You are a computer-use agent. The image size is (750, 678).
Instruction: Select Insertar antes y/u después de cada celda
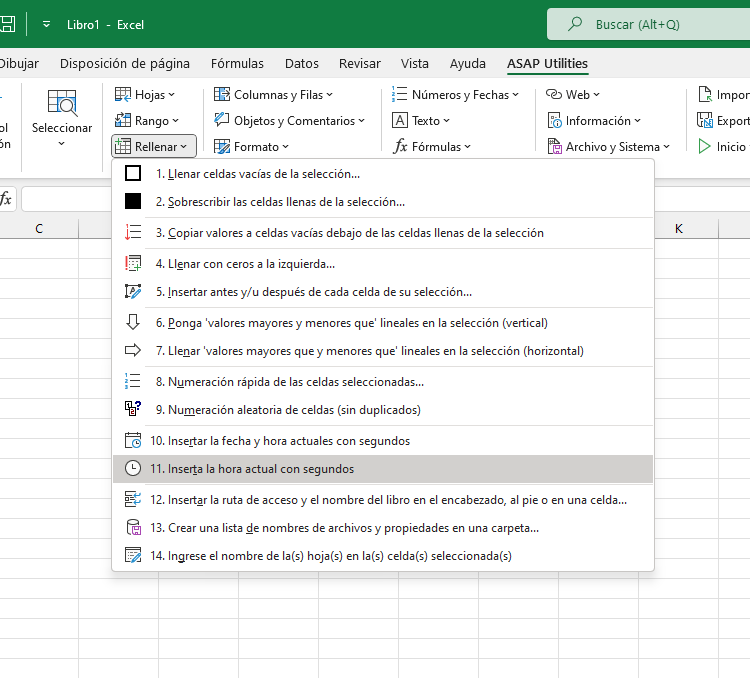tap(383, 292)
